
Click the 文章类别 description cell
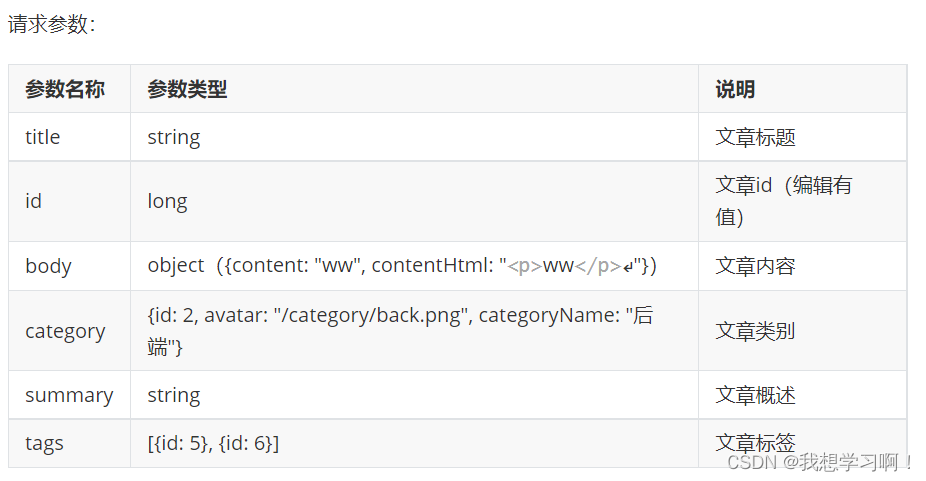(756, 331)
